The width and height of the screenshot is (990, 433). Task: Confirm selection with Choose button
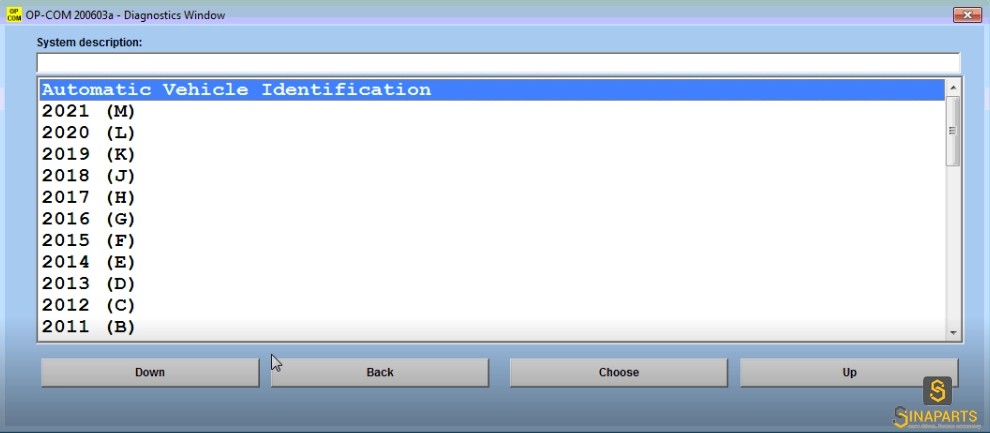pyautogui.click(x=619, y=372)
